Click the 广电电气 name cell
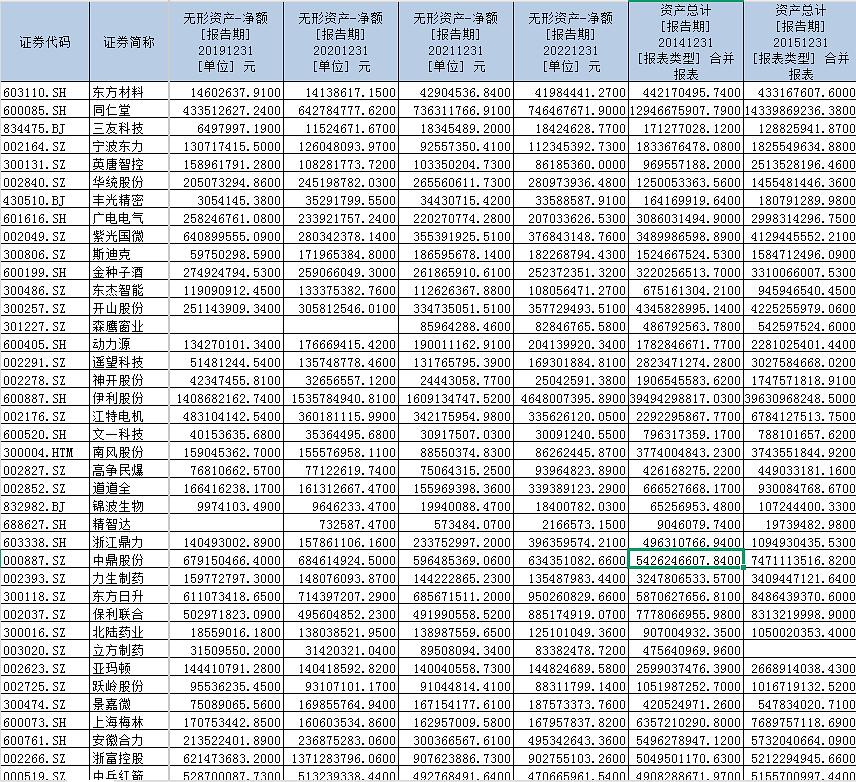 [x=129, y=218]
